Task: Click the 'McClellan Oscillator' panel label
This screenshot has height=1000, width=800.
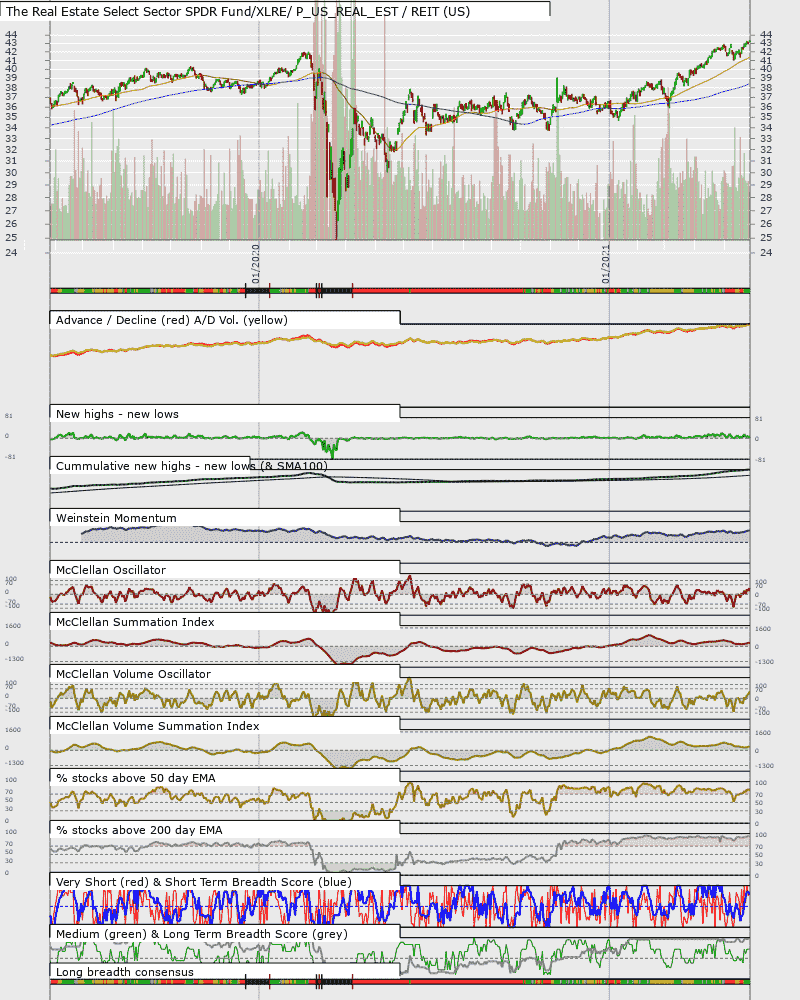Action: [111, 570]
